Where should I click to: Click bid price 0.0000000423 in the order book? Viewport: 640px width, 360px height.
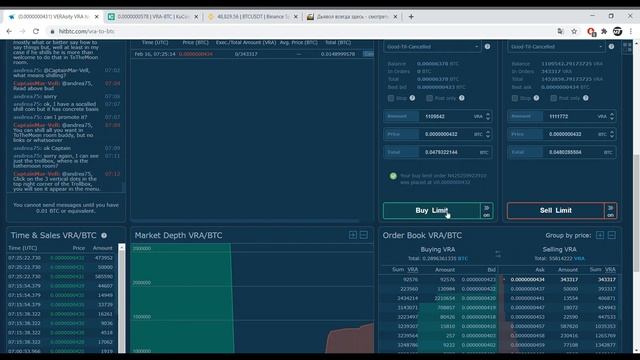click(478, 280)
